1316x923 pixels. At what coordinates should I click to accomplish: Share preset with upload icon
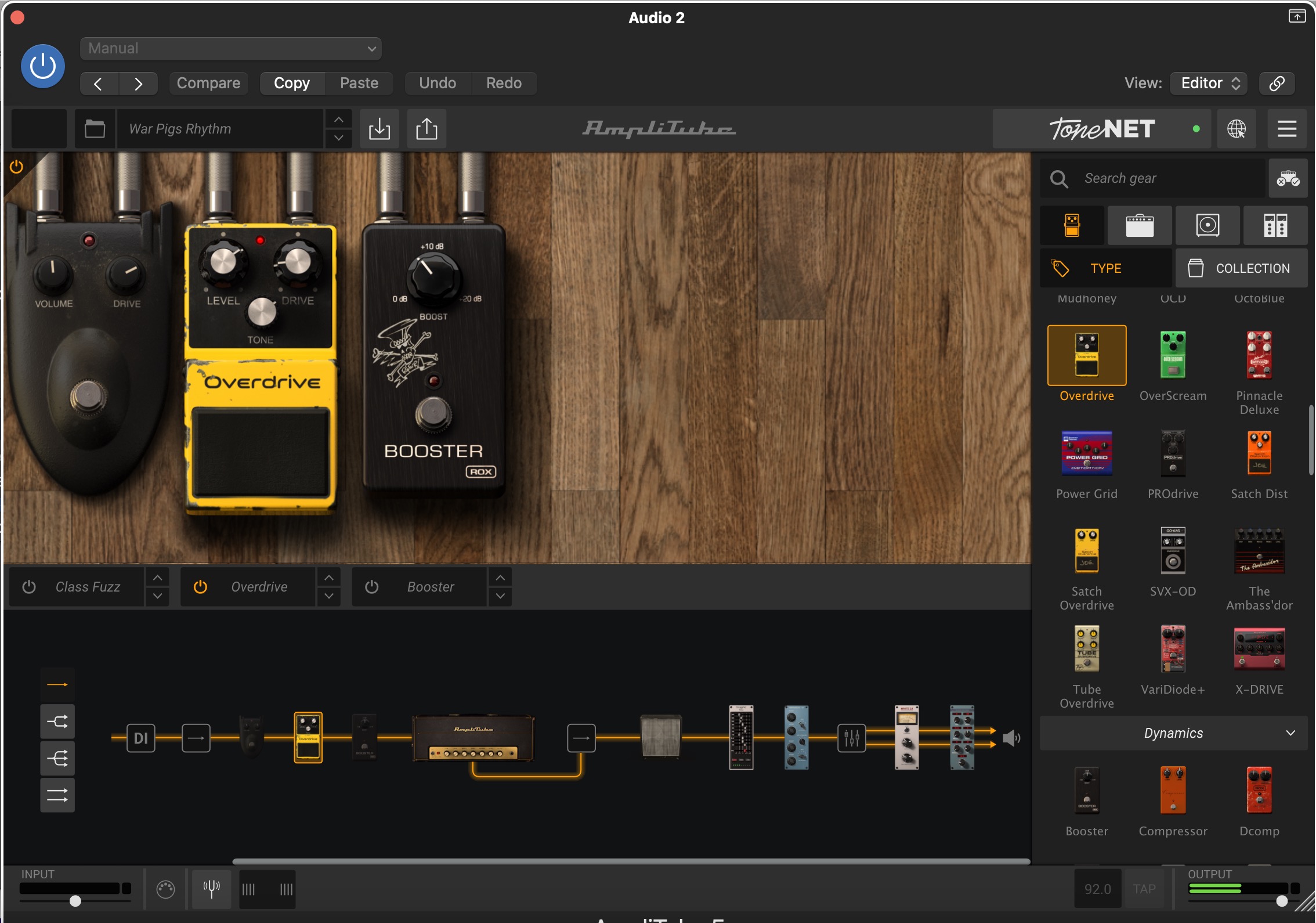(x=426, y=128)
